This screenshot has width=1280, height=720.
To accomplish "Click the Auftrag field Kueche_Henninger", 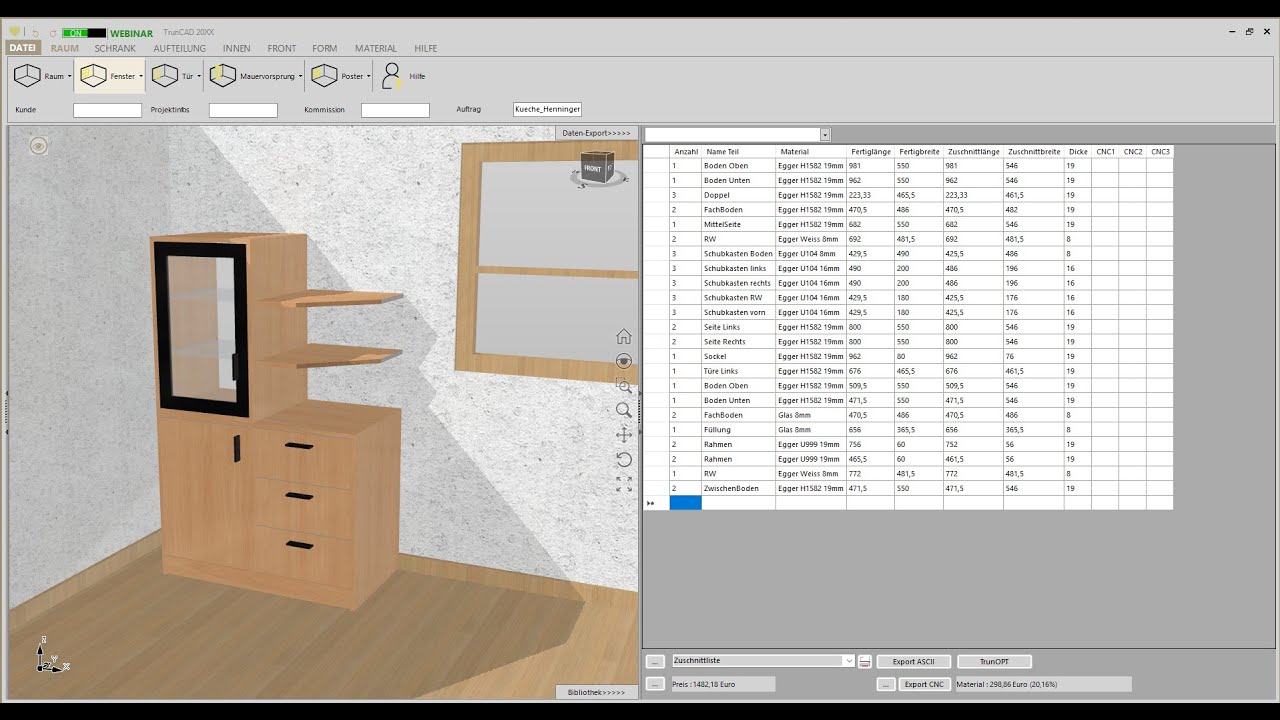I will pyautogui.click(x=547, y=109).
